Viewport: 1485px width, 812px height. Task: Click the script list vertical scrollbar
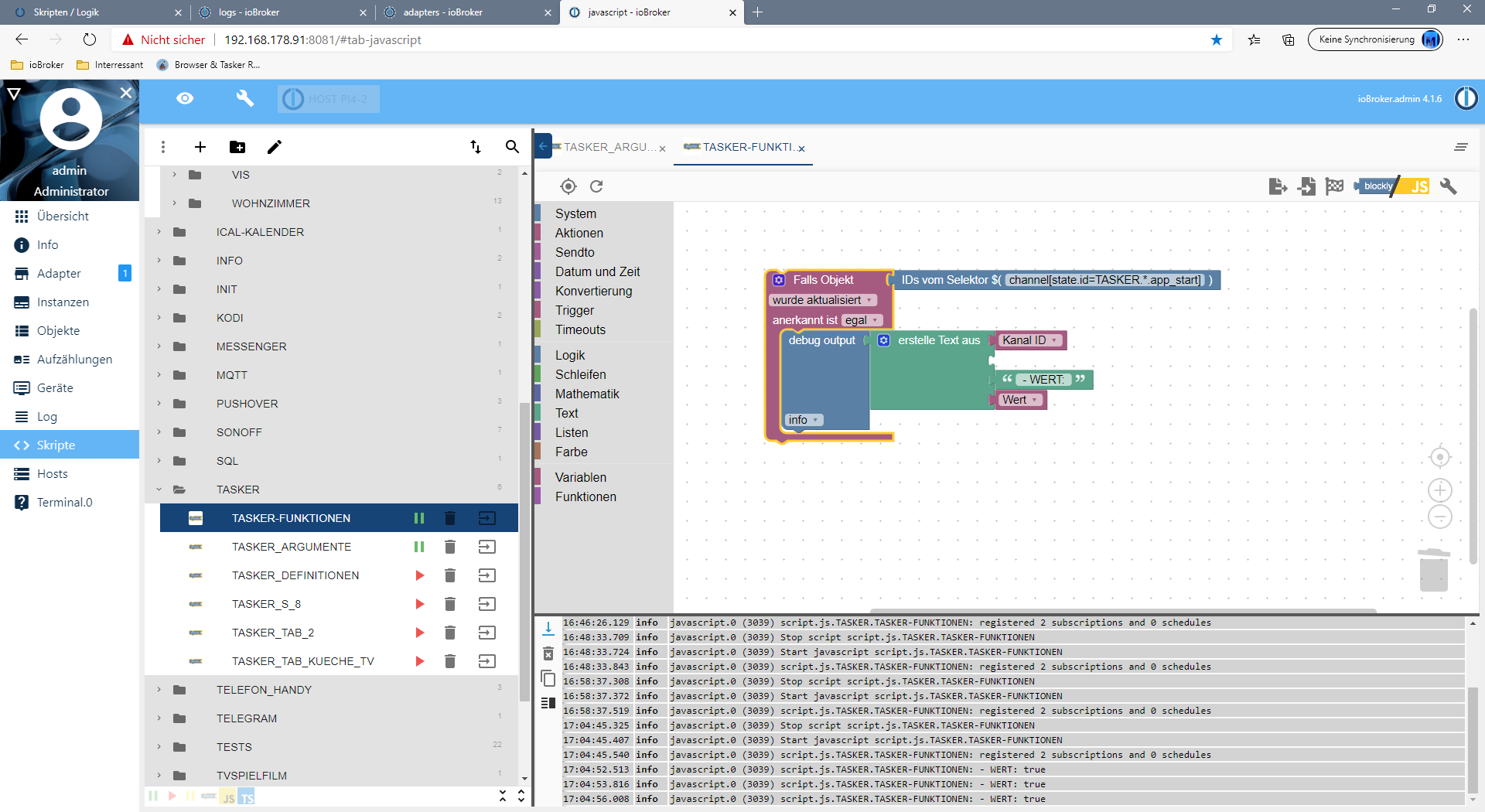pos(524,551)
